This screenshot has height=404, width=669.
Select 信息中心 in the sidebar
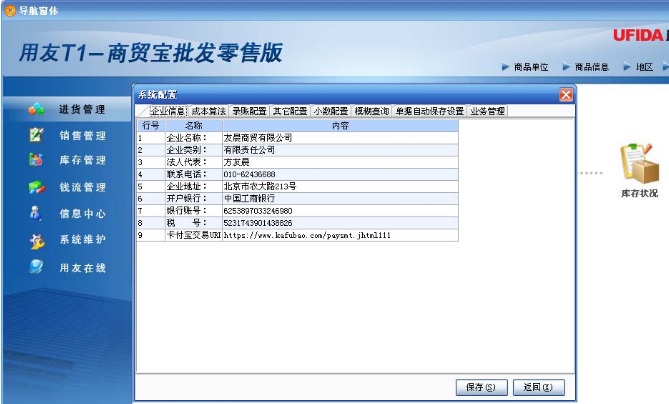82,214
